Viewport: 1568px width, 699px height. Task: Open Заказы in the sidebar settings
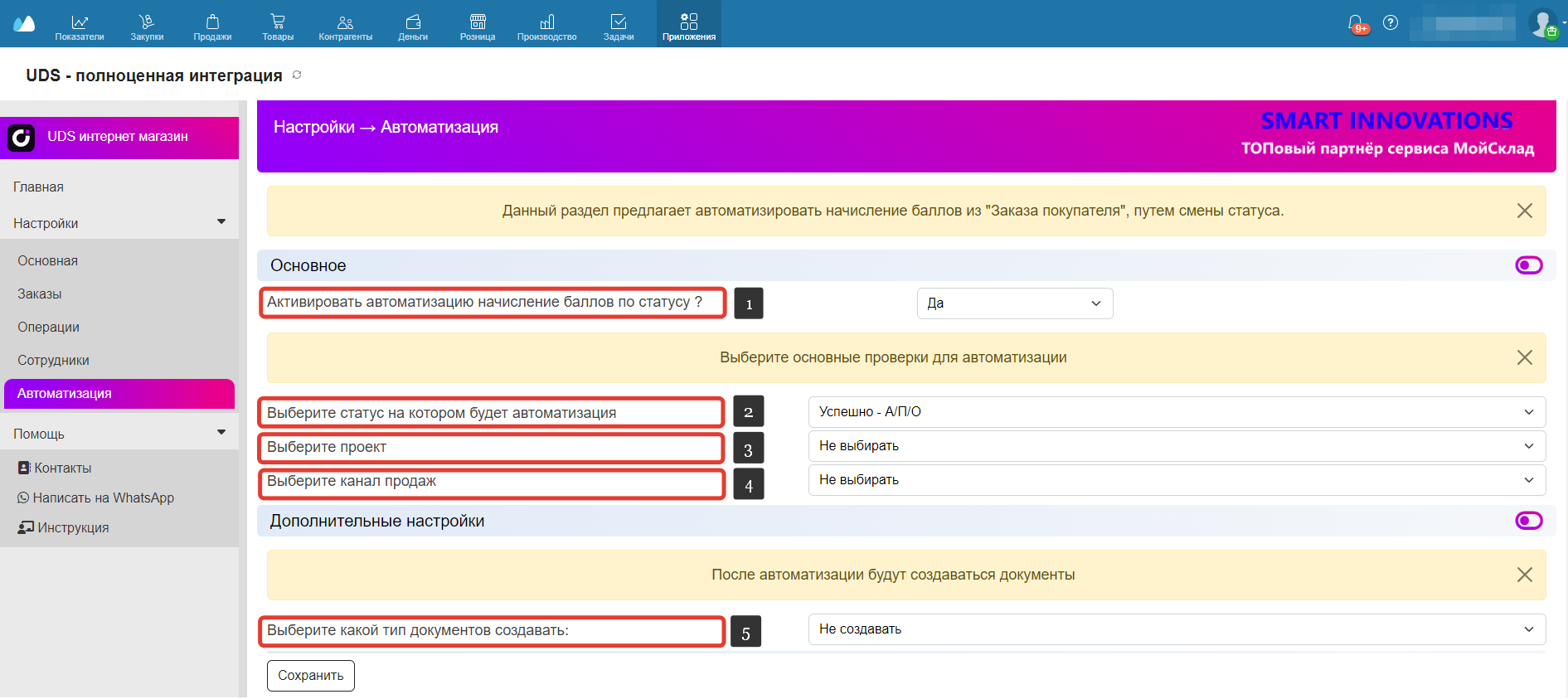click(40, 294)
